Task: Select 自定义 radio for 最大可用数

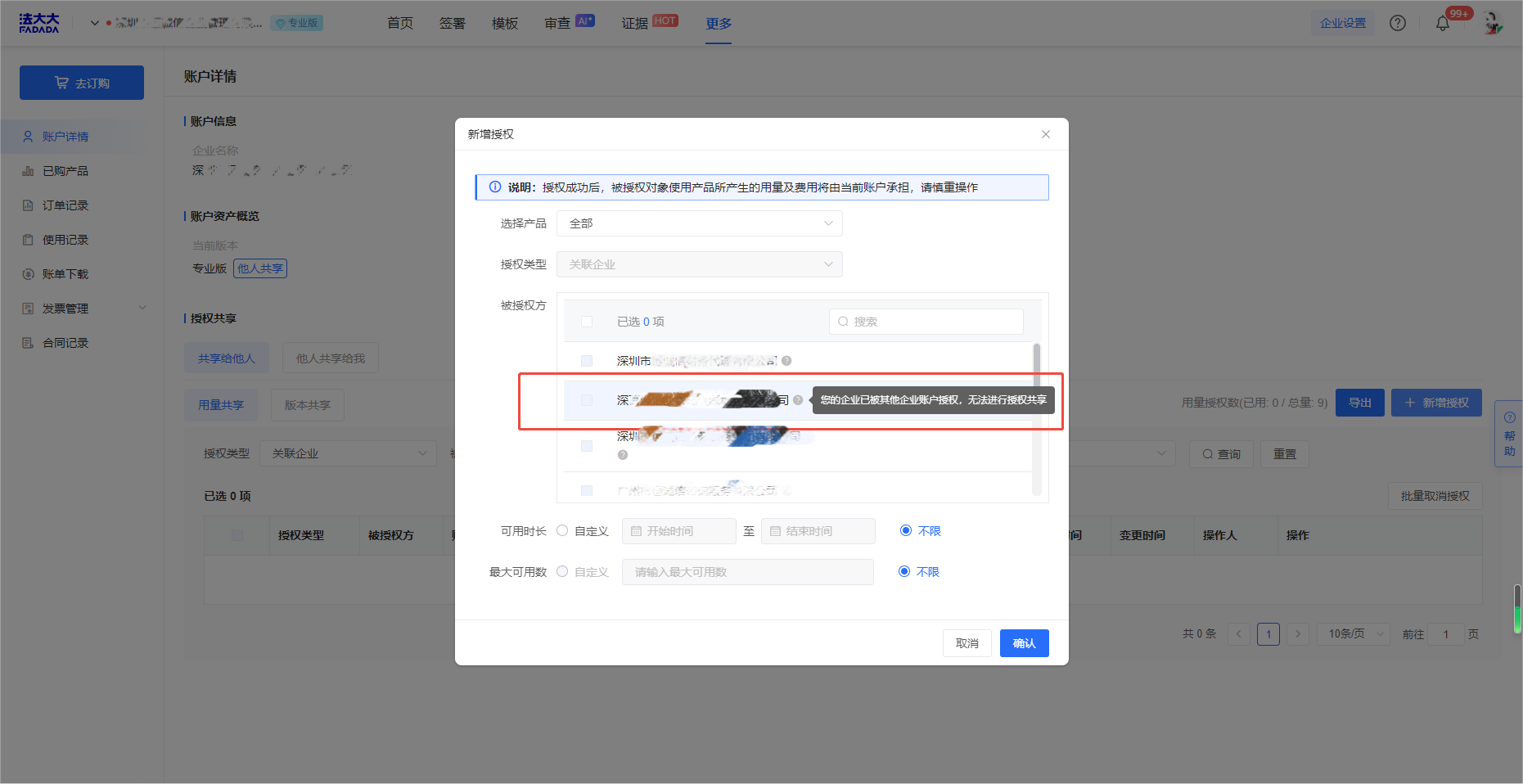Action: point(562,571)
